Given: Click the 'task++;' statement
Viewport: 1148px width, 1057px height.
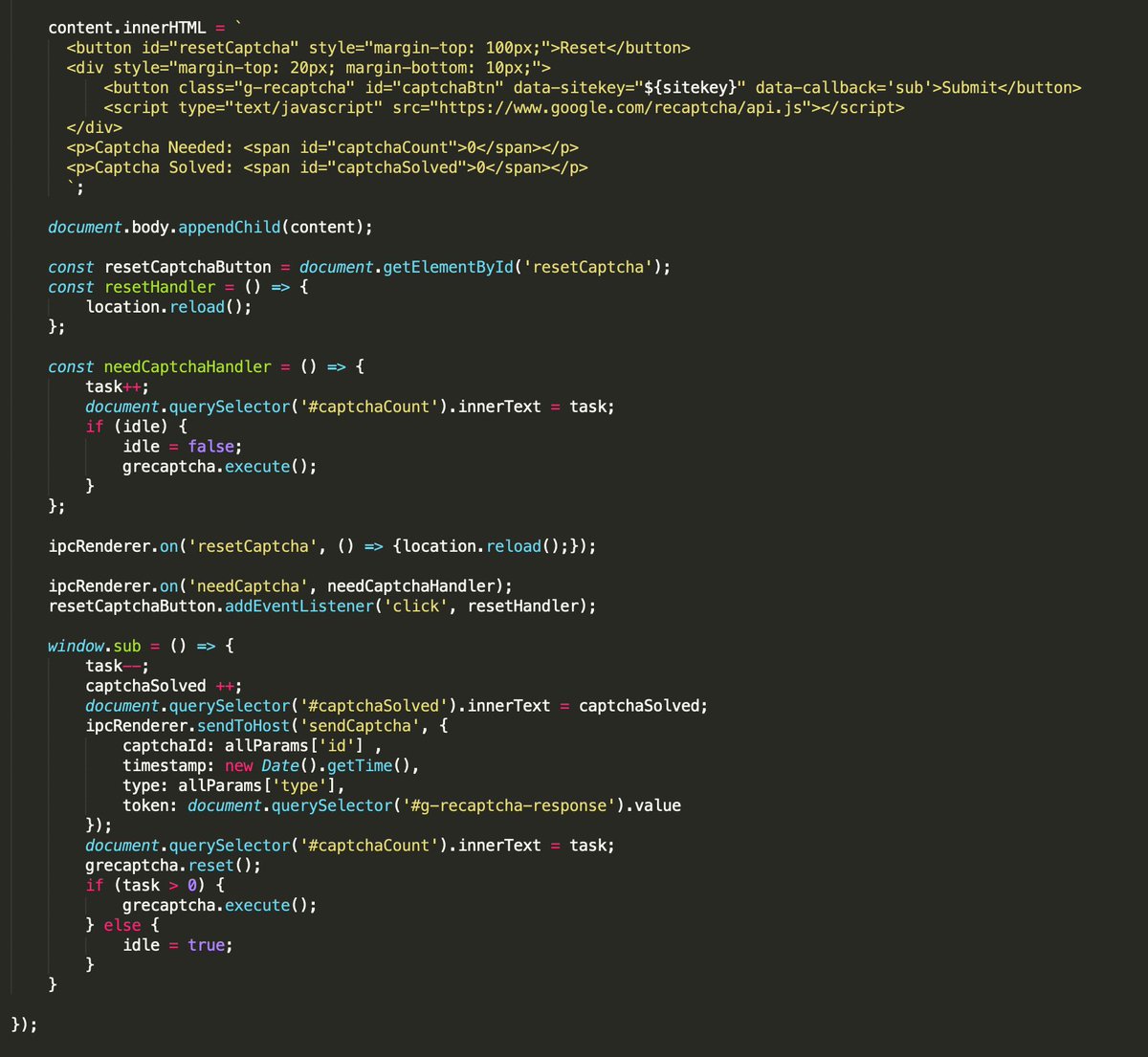Looking at the screenshot, I should pos(118,386).
